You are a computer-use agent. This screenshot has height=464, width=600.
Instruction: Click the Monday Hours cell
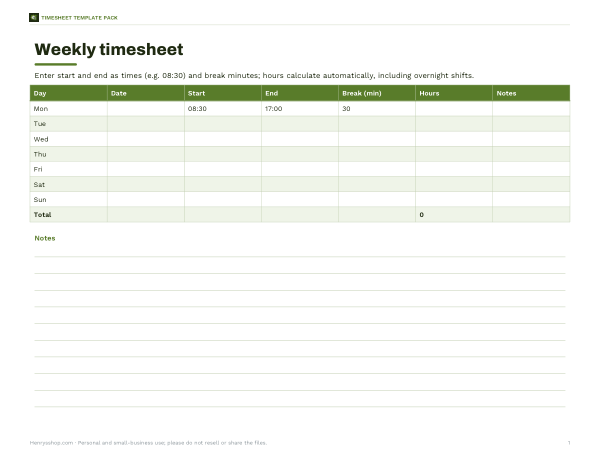click(x=454, y=109)
